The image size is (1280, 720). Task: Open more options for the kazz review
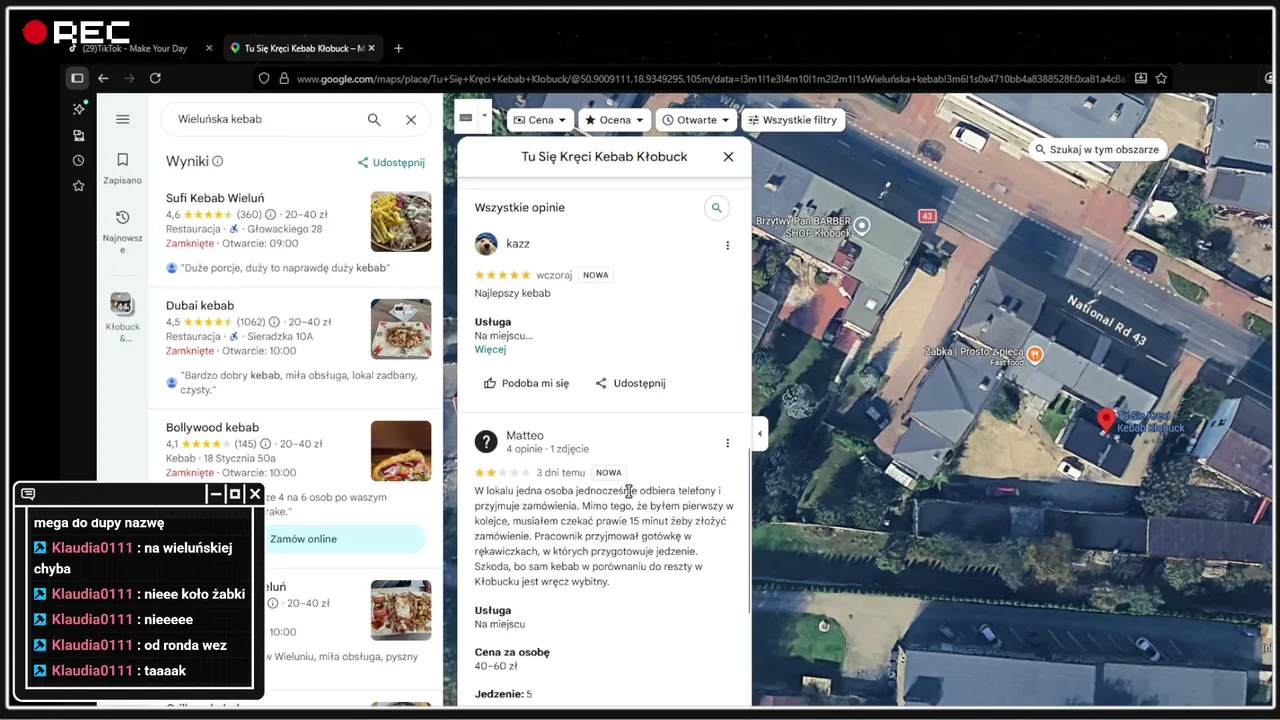[x=727, y=245]
